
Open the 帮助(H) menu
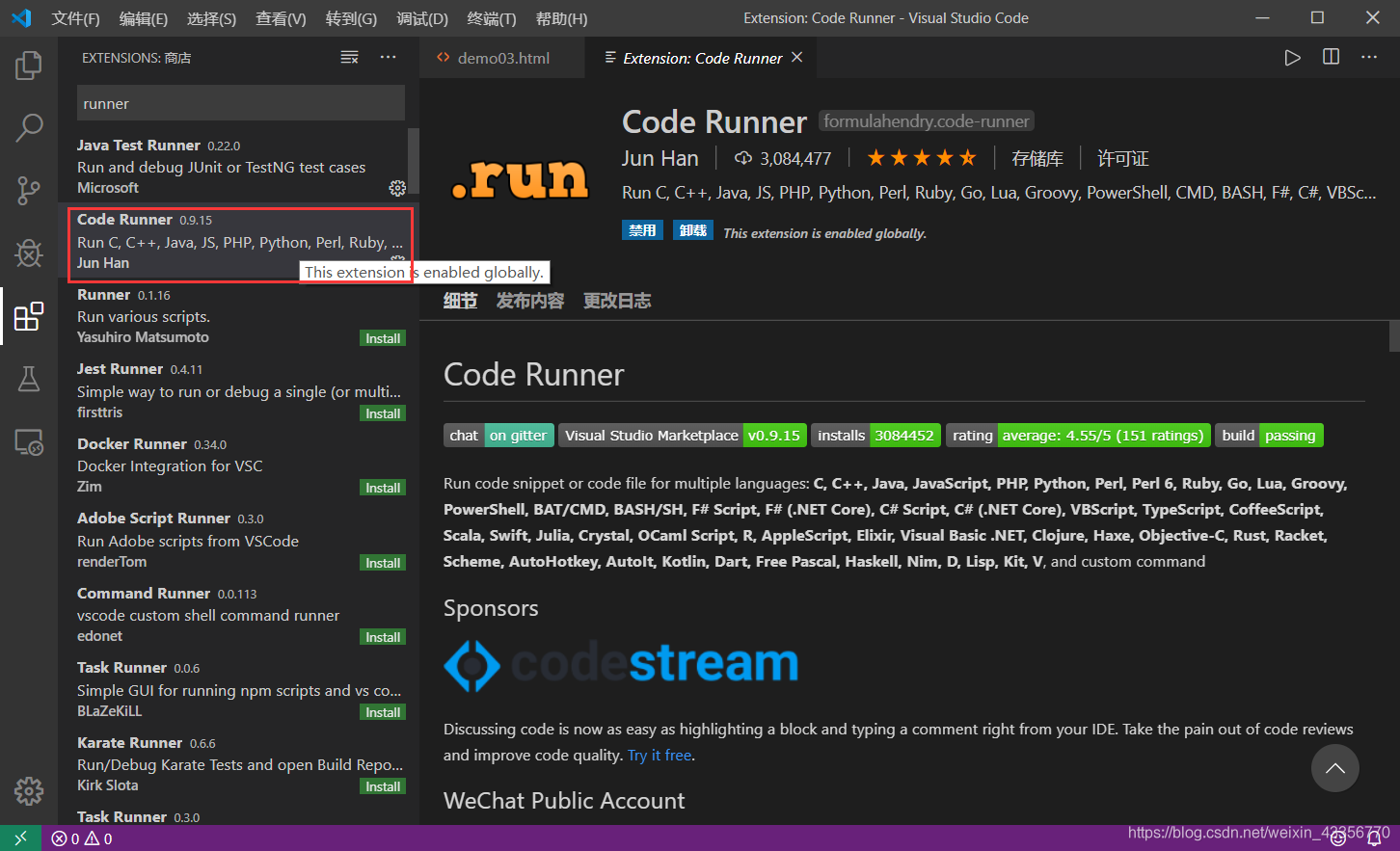(561, 18)
